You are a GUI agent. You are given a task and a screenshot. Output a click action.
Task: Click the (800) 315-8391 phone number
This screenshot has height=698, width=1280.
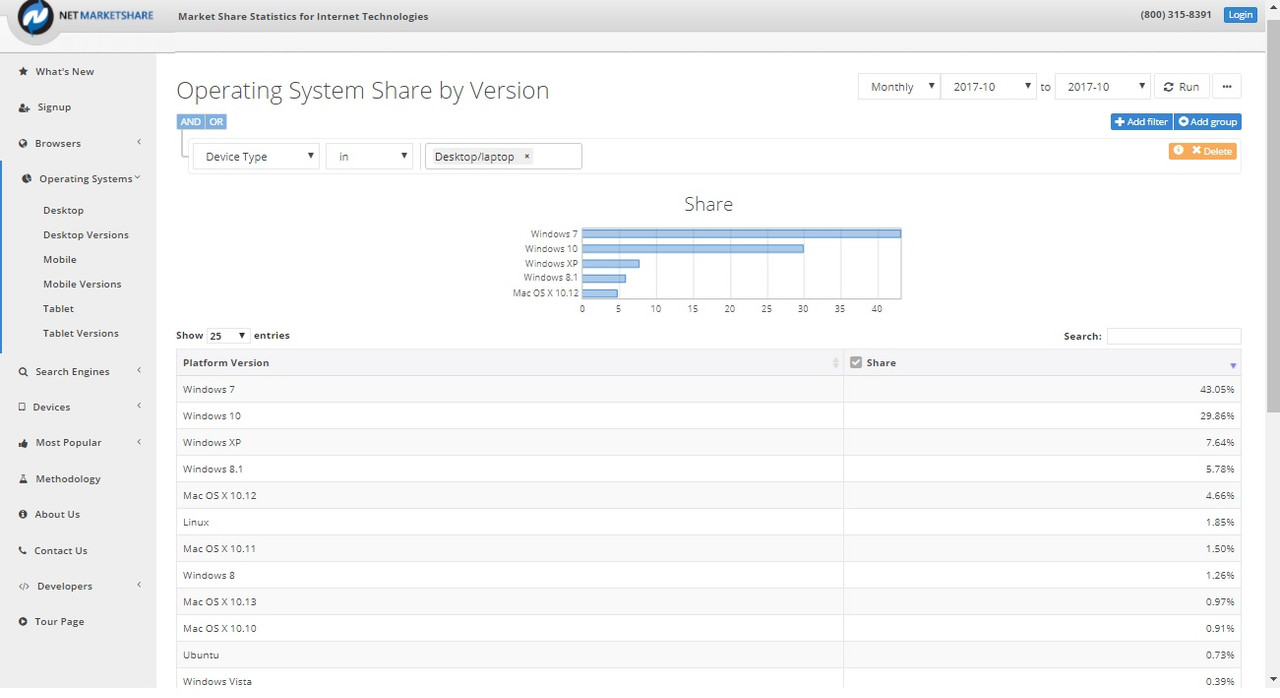pos(1176,15)
